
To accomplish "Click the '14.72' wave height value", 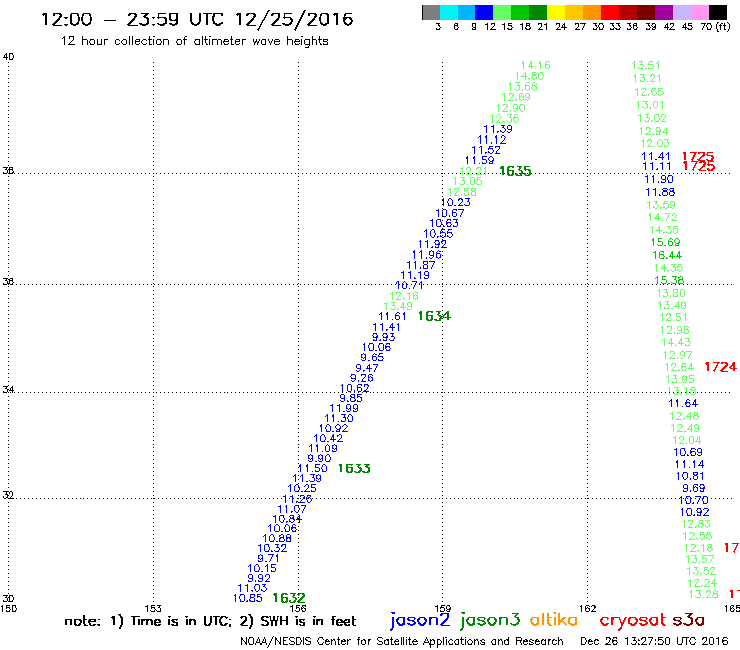I will click(663, 217).
